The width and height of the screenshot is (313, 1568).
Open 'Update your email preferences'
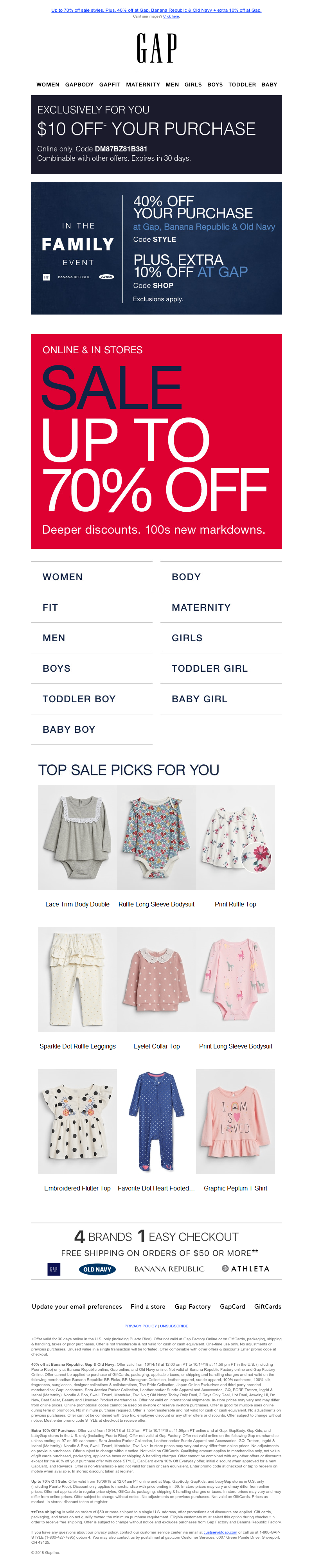click(77, 1306)
